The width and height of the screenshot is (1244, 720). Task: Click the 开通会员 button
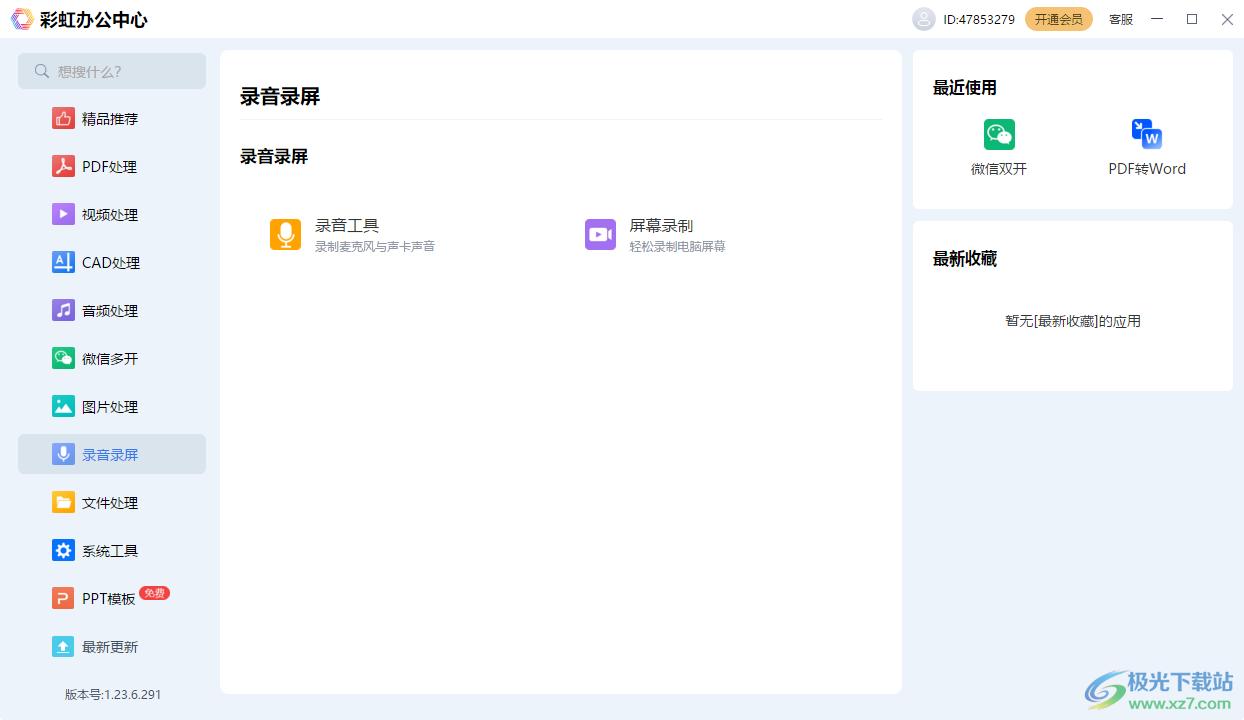pyautogui.click(x=1058, y=19)
